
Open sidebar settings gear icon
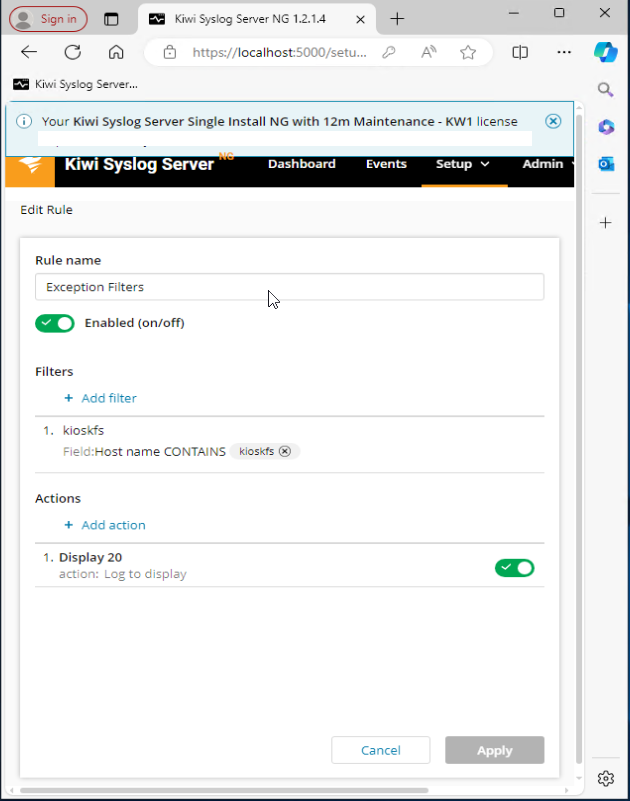(x=605, y=779)
